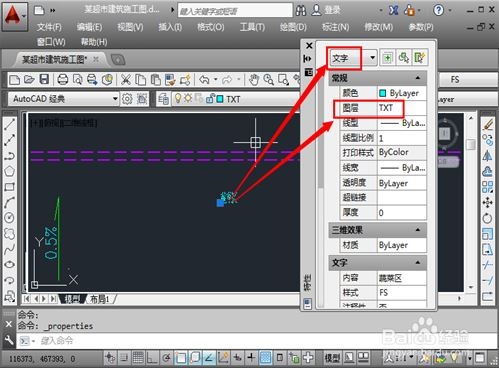Toggle Snap Mode in status bar
The image size is (499, 368).
pos(124,358)
